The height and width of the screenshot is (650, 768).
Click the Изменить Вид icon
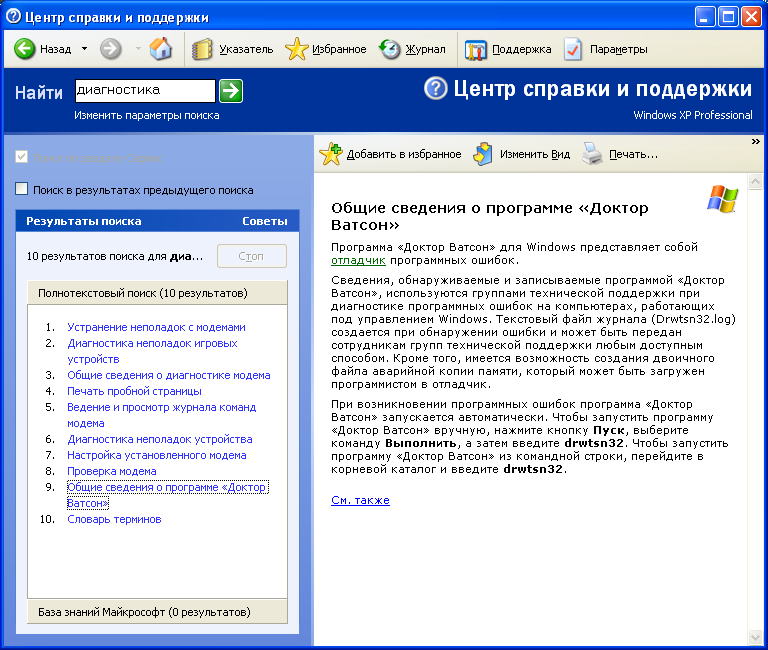click(483, 154)
